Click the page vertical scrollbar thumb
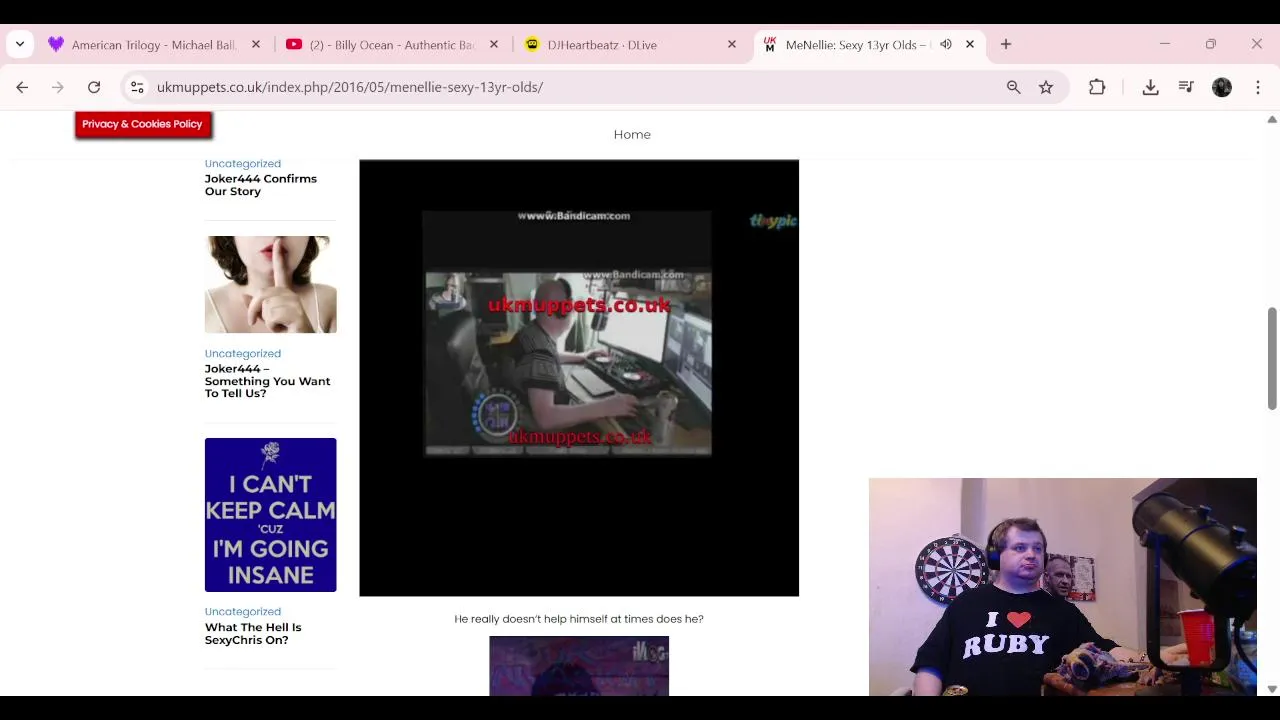The width and height of the screenshot is (1280, 720). click(1272, 358)
